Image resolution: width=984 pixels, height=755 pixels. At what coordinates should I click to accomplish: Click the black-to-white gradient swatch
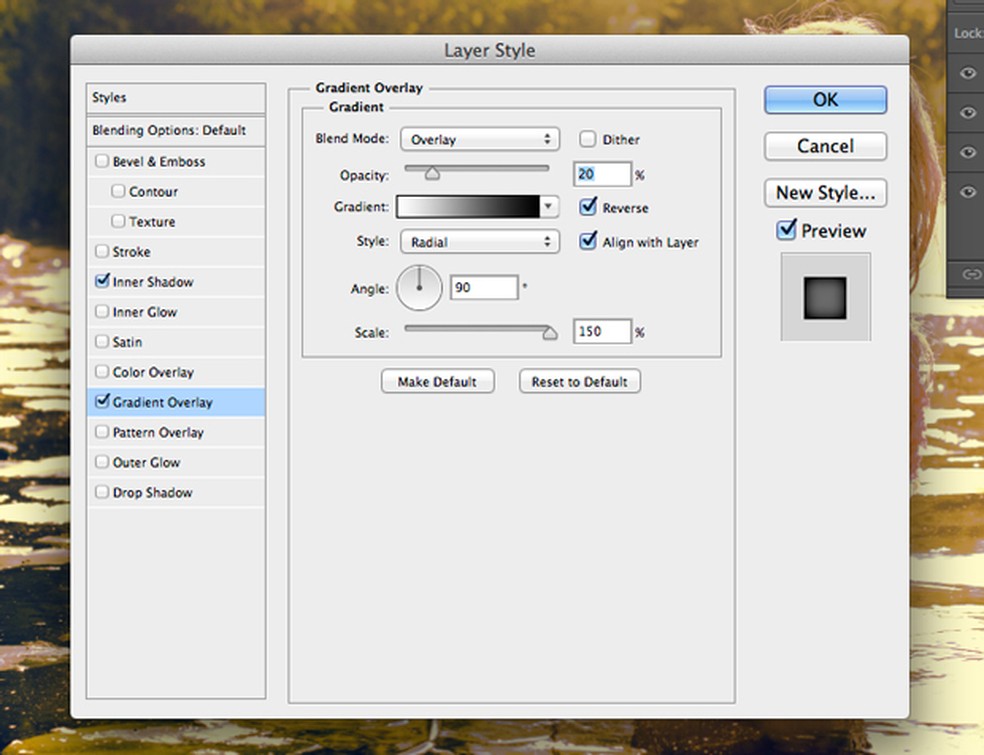[468, 208]
